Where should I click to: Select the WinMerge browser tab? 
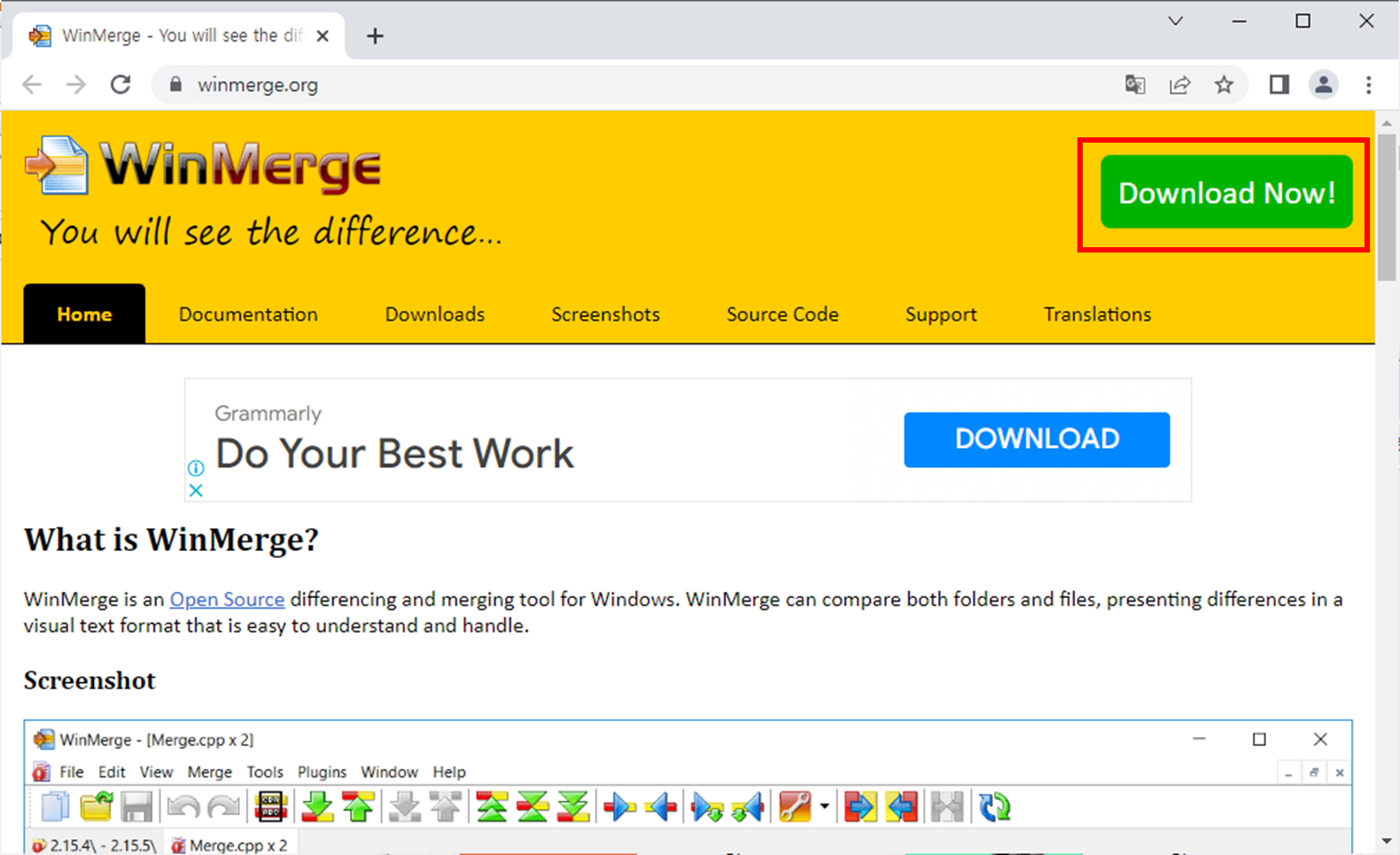click(177, 35)
